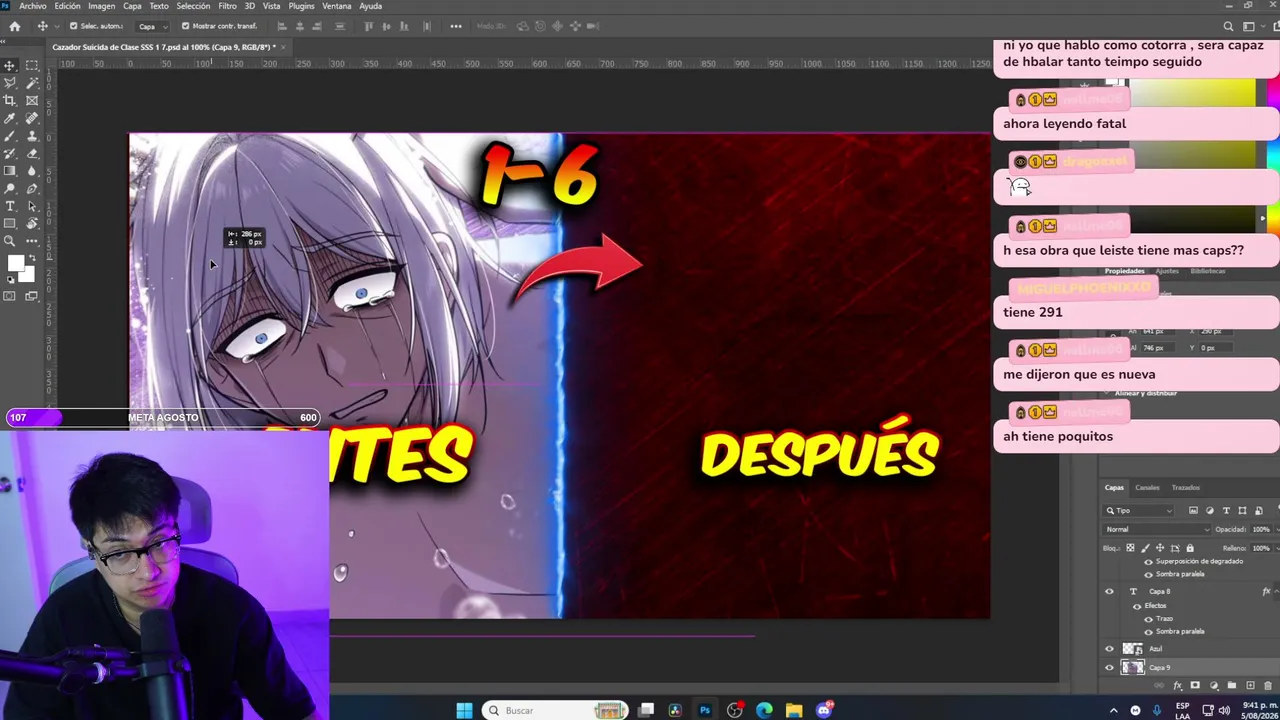Show more options bar items (three dots)

tap(456, 26)
